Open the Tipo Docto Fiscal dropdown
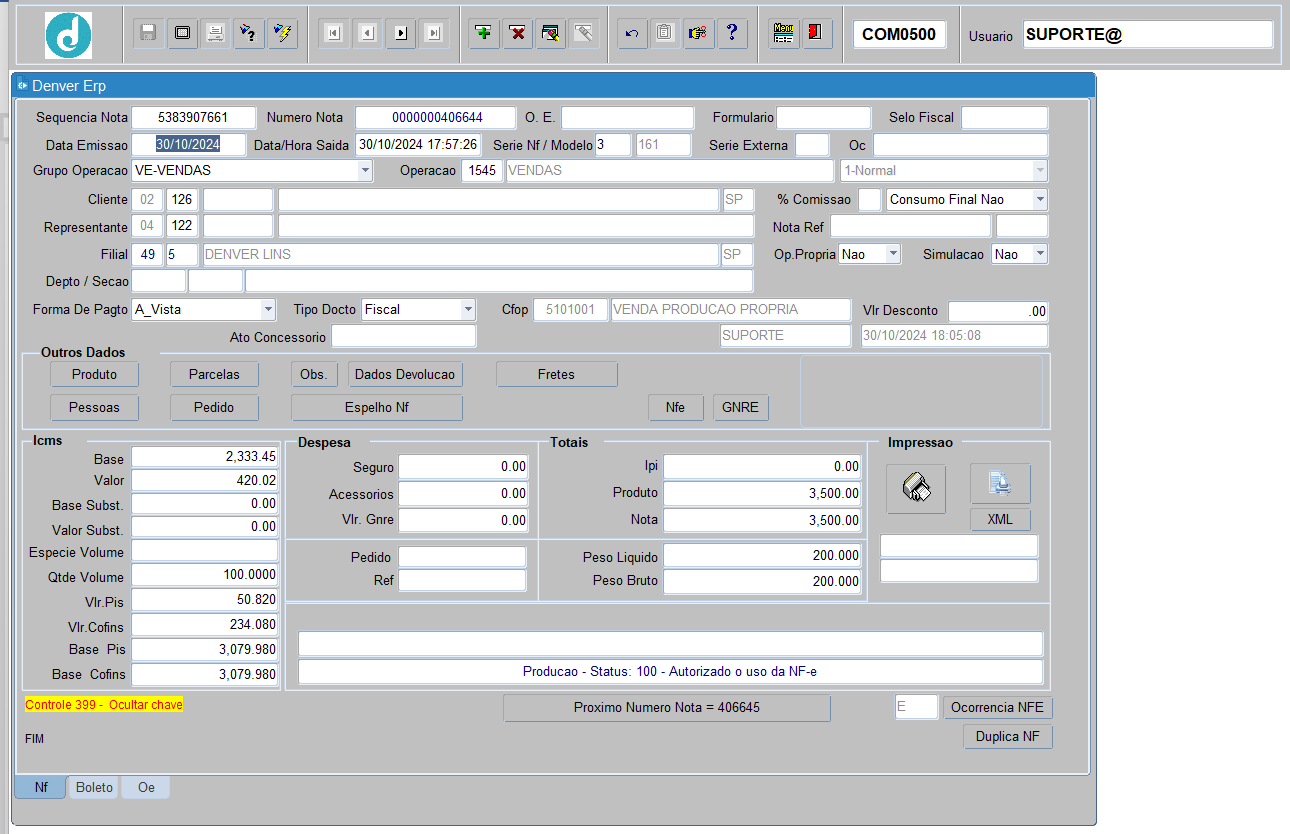Screen dimensions: 1290x834 pos(468,309)
